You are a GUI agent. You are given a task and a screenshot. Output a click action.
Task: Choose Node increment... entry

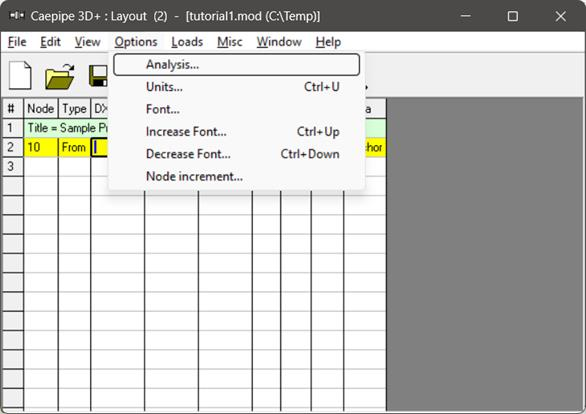point(237,176)
